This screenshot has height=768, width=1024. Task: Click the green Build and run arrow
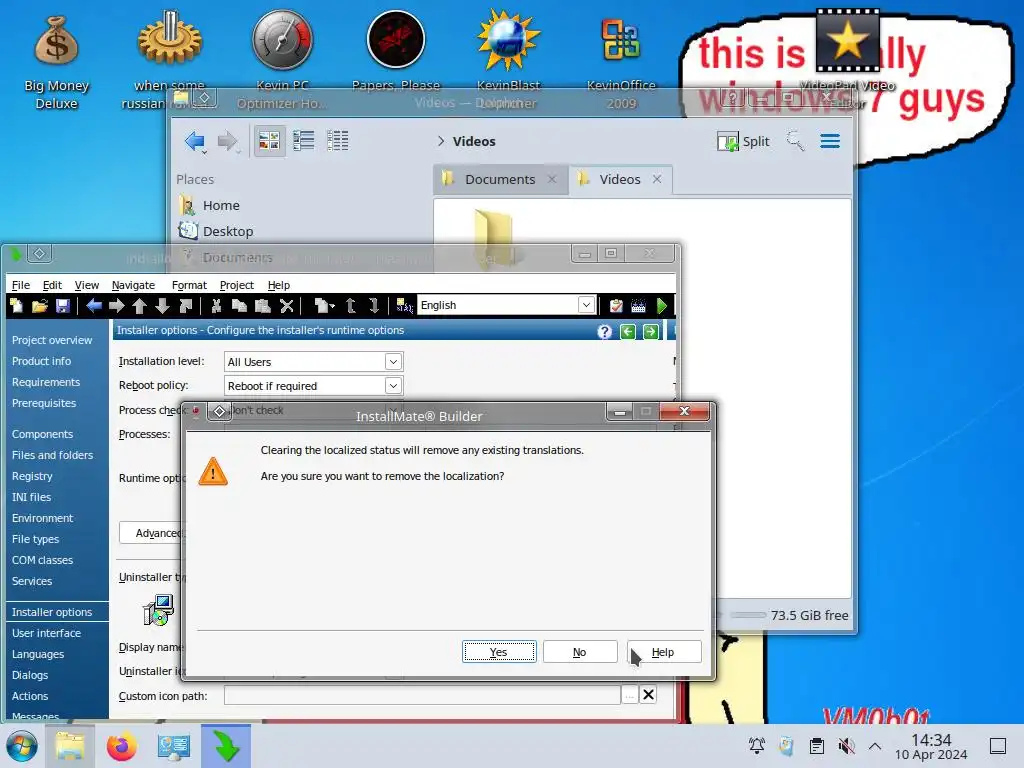[662, 306]
